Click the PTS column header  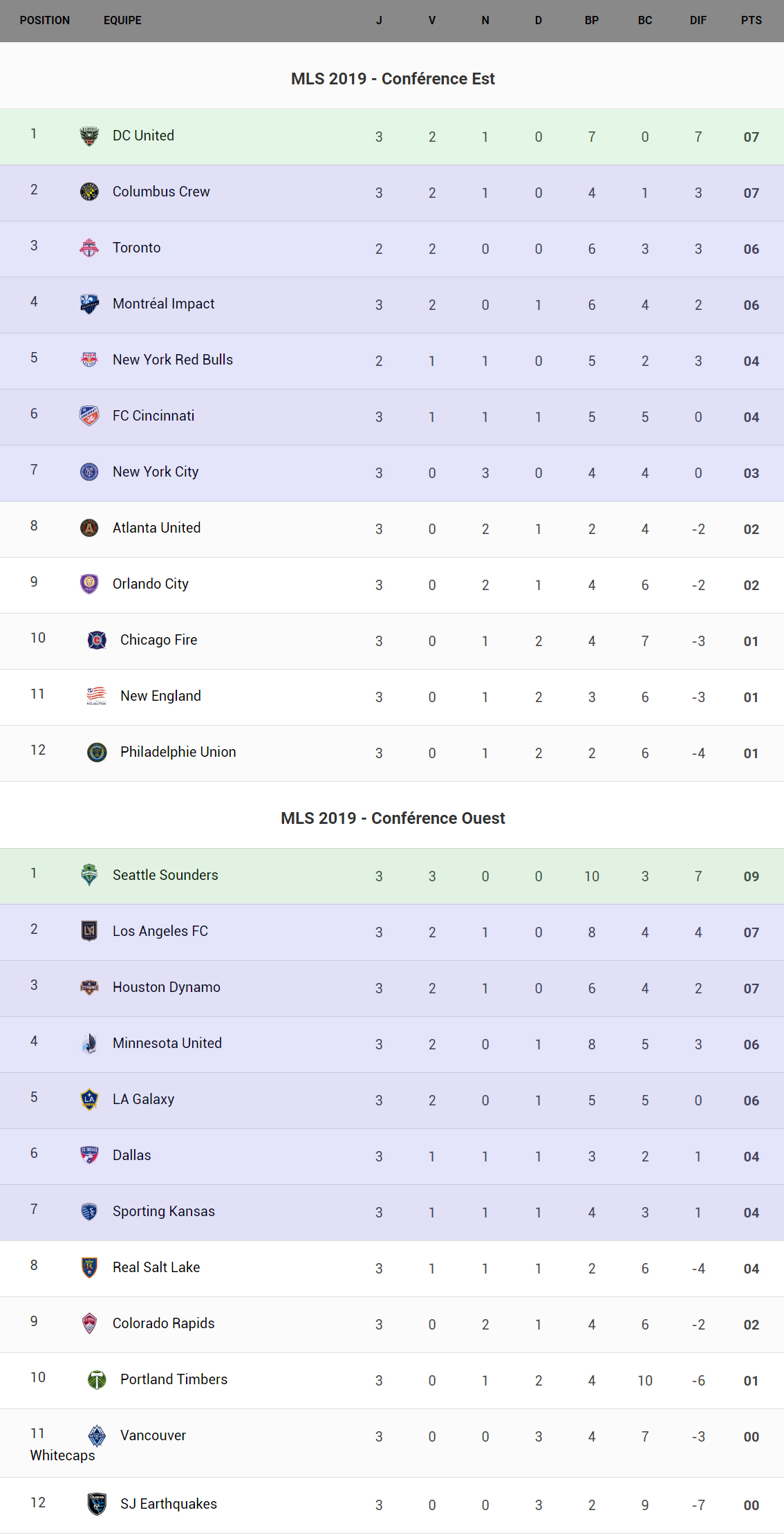(751, 21)
